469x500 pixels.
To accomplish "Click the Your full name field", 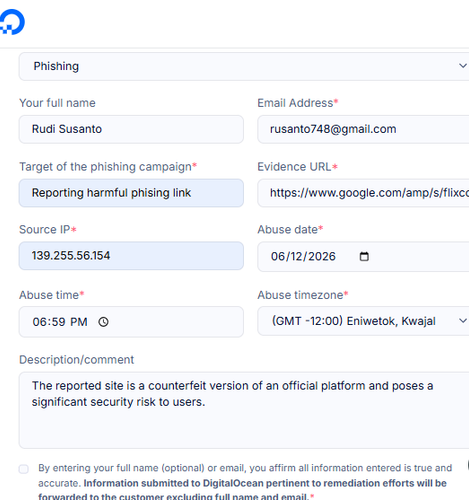I will (x=131, y=129).
